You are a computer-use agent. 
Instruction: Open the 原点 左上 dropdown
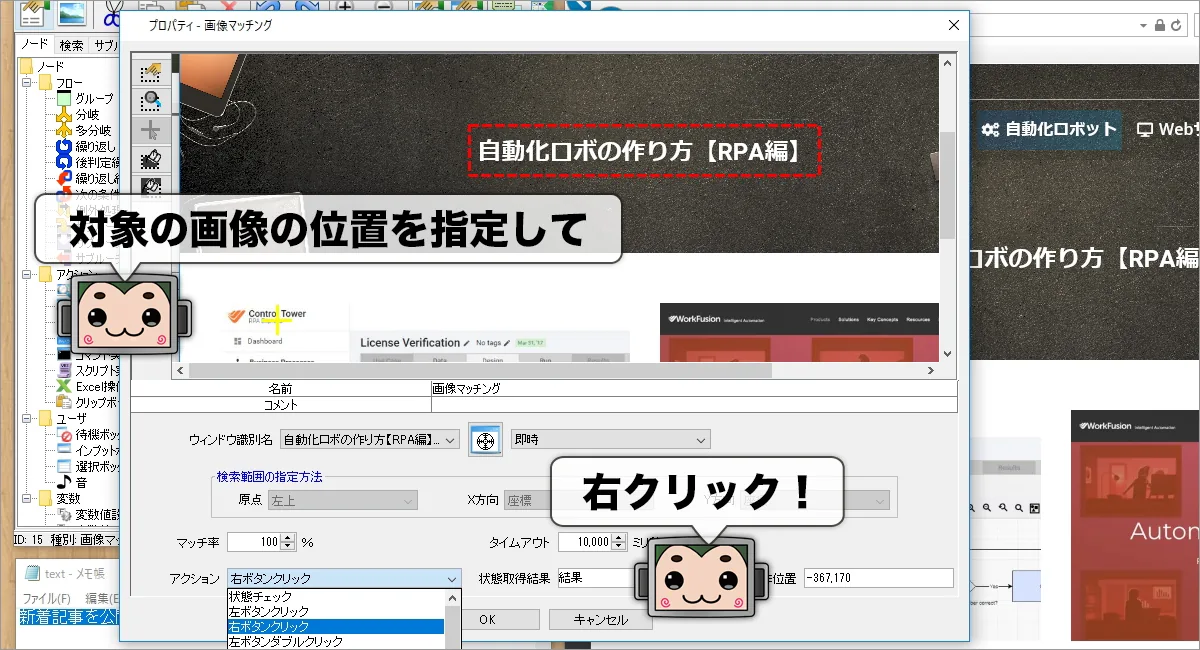click(342, 501)
